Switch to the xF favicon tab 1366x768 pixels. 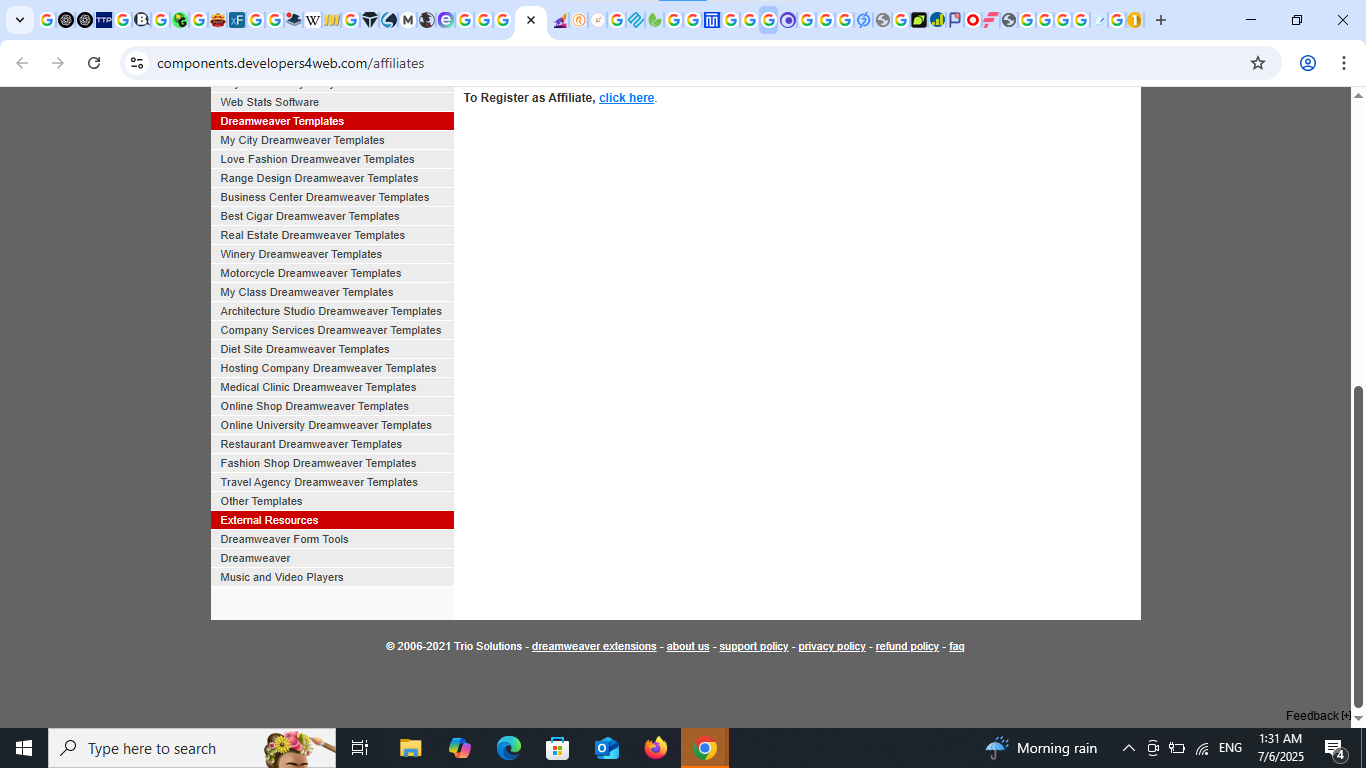237,20
